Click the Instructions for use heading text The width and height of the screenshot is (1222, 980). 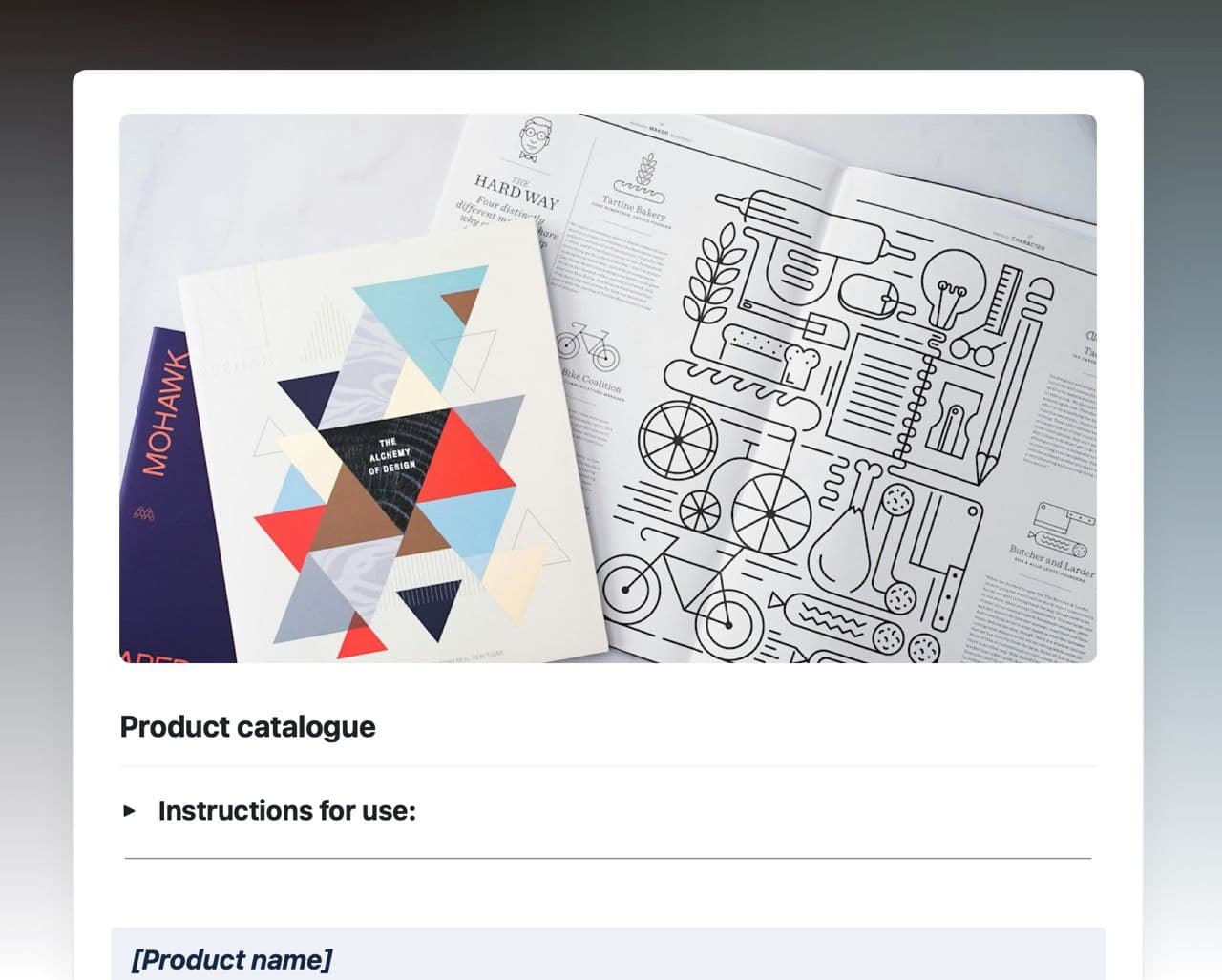click(x=286, y=811)
